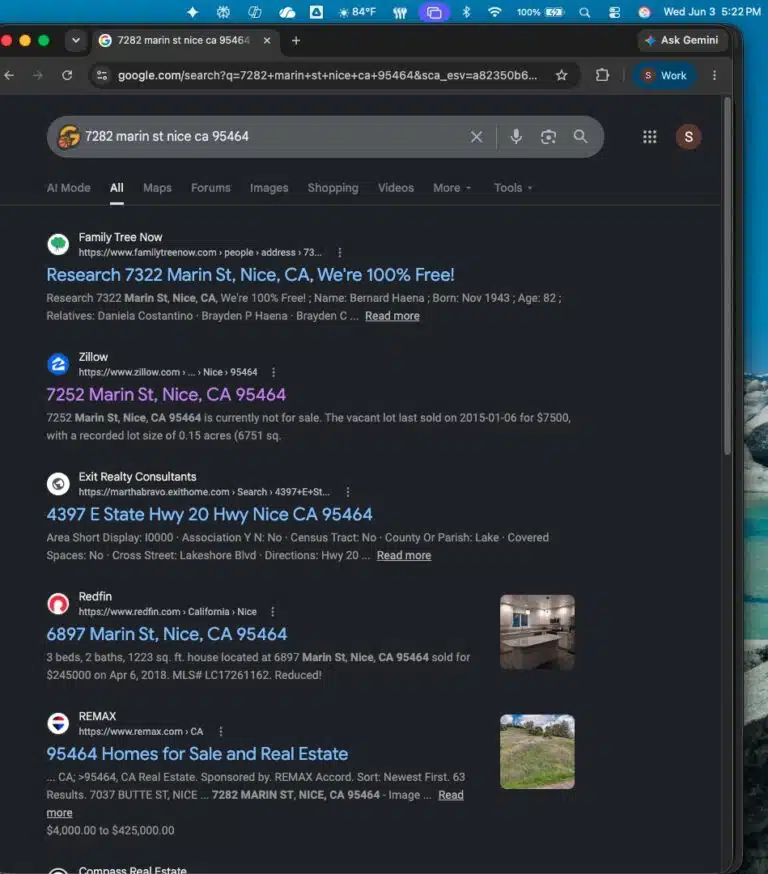The image size is (768, 874).
Task: Expand the Tools dropdown
Action: pos(513,188)
